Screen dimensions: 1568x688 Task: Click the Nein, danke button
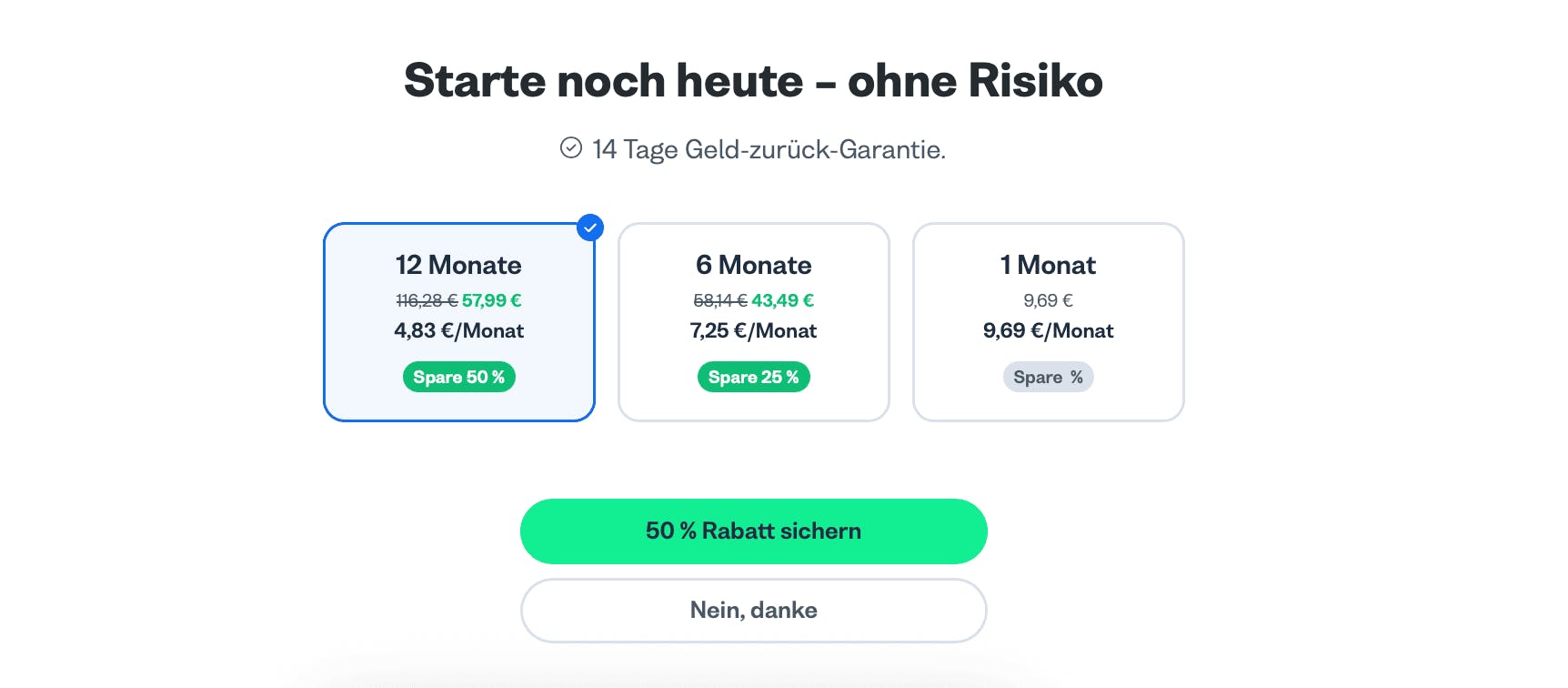753,610
